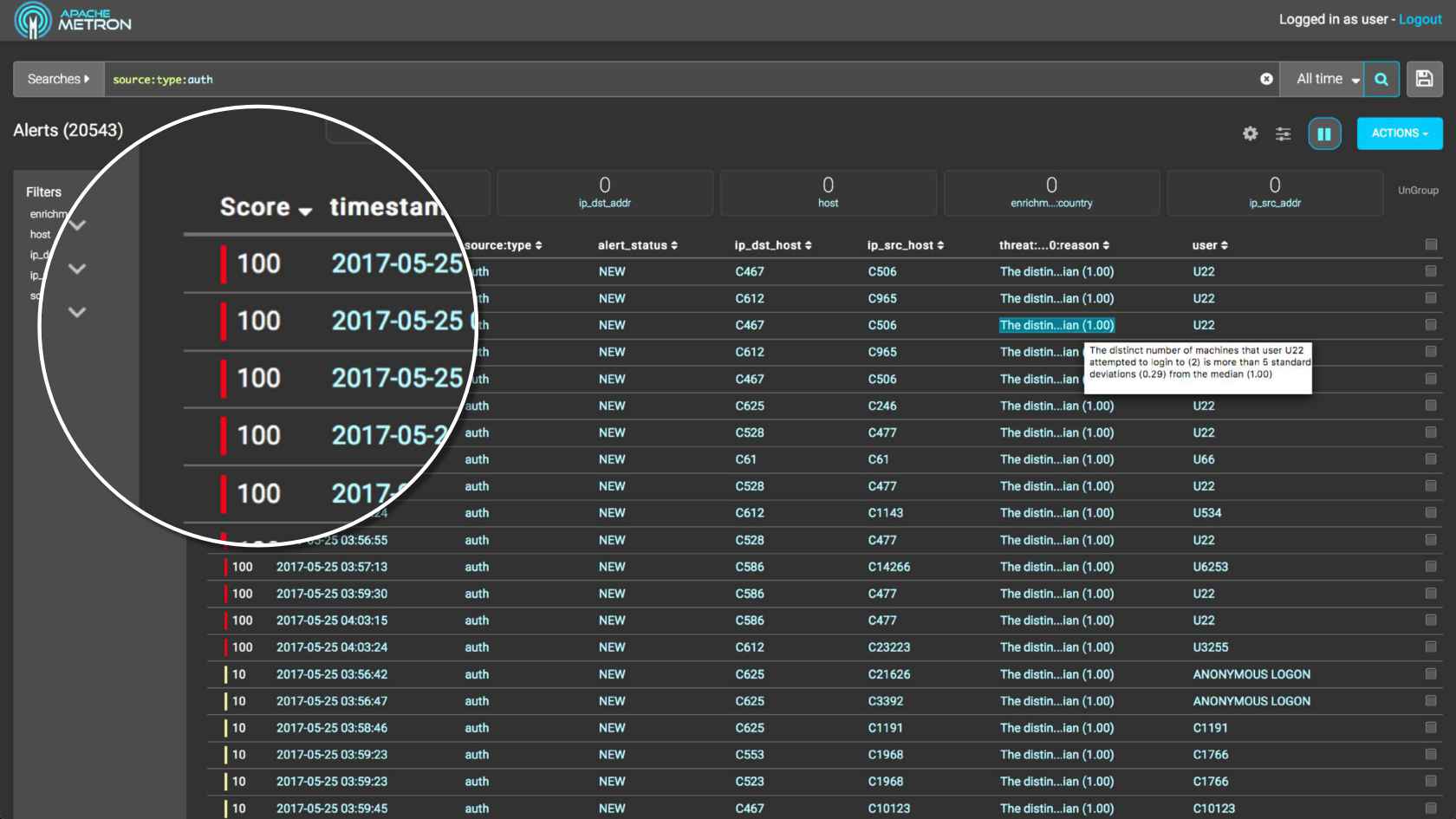This screenshot has height=819, width=1456.
Task: Pause automatic alert refreshing
Action: (1324, 133)
